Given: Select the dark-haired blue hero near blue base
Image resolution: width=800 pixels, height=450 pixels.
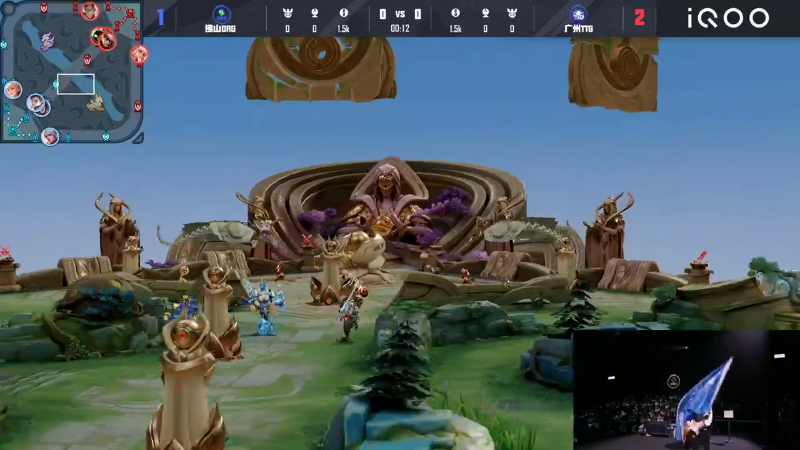Looking at the screenshot, I should tap(35, 103).
